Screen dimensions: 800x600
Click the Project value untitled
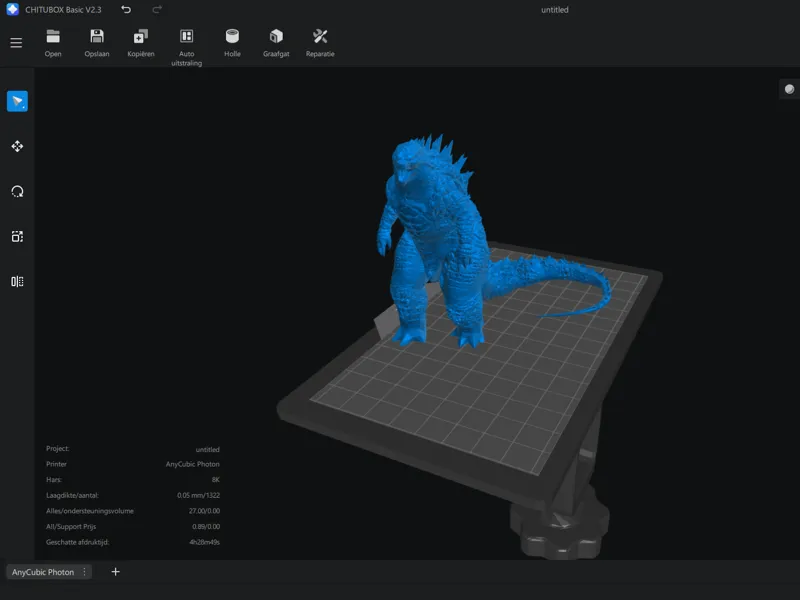tap(208, 449)
